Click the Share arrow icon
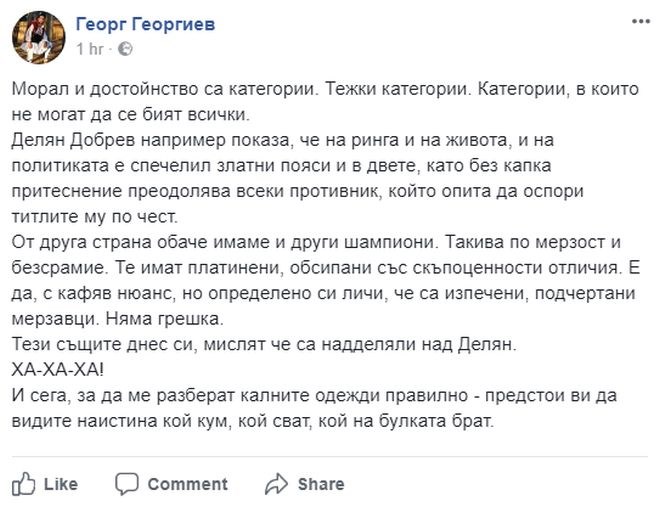Viewport: 660px width, 507px height. (x=276, y=484)
